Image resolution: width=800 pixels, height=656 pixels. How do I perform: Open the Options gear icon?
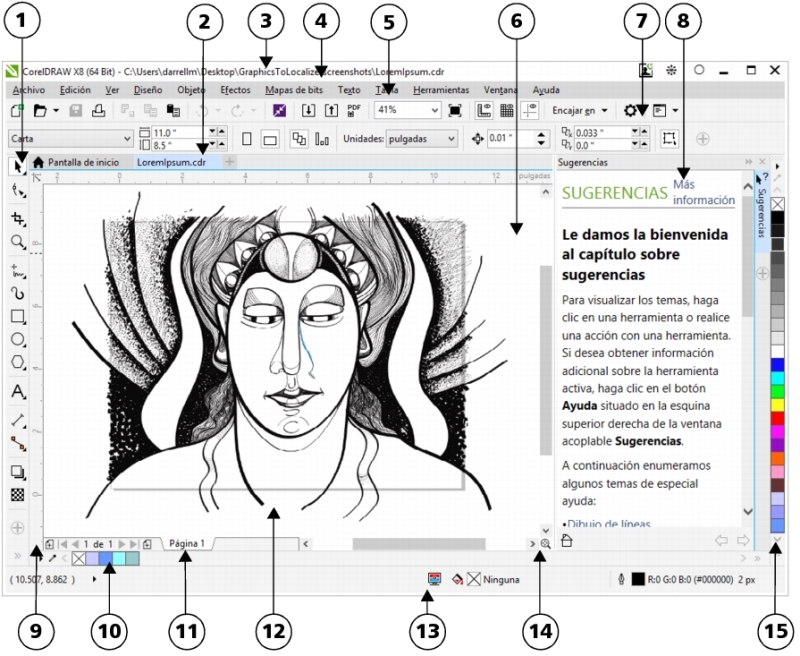coord(631,111)
